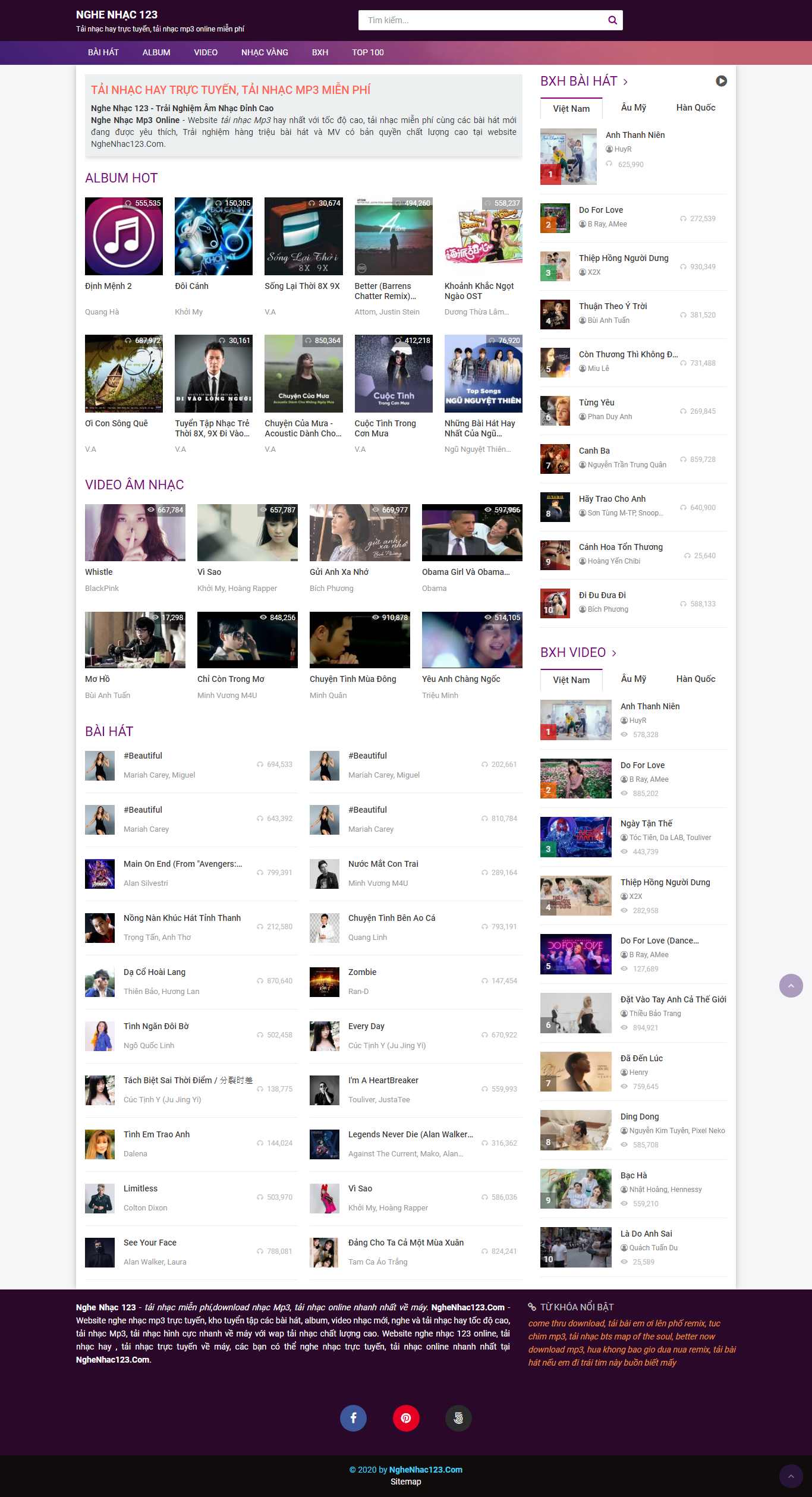Open Định Mệnh 2 album cover
The height and width of the screenshot is (1497, 812).
[x=124, y=236]
